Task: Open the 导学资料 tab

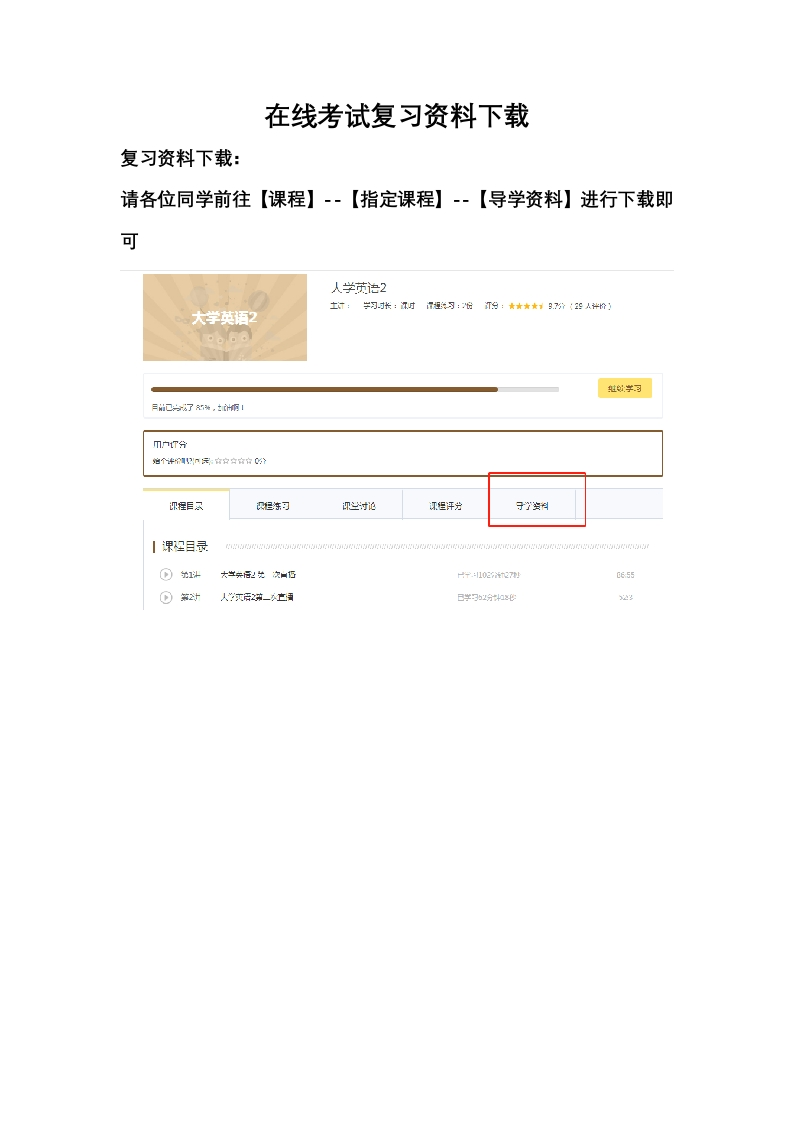Action: pos(532,505)
